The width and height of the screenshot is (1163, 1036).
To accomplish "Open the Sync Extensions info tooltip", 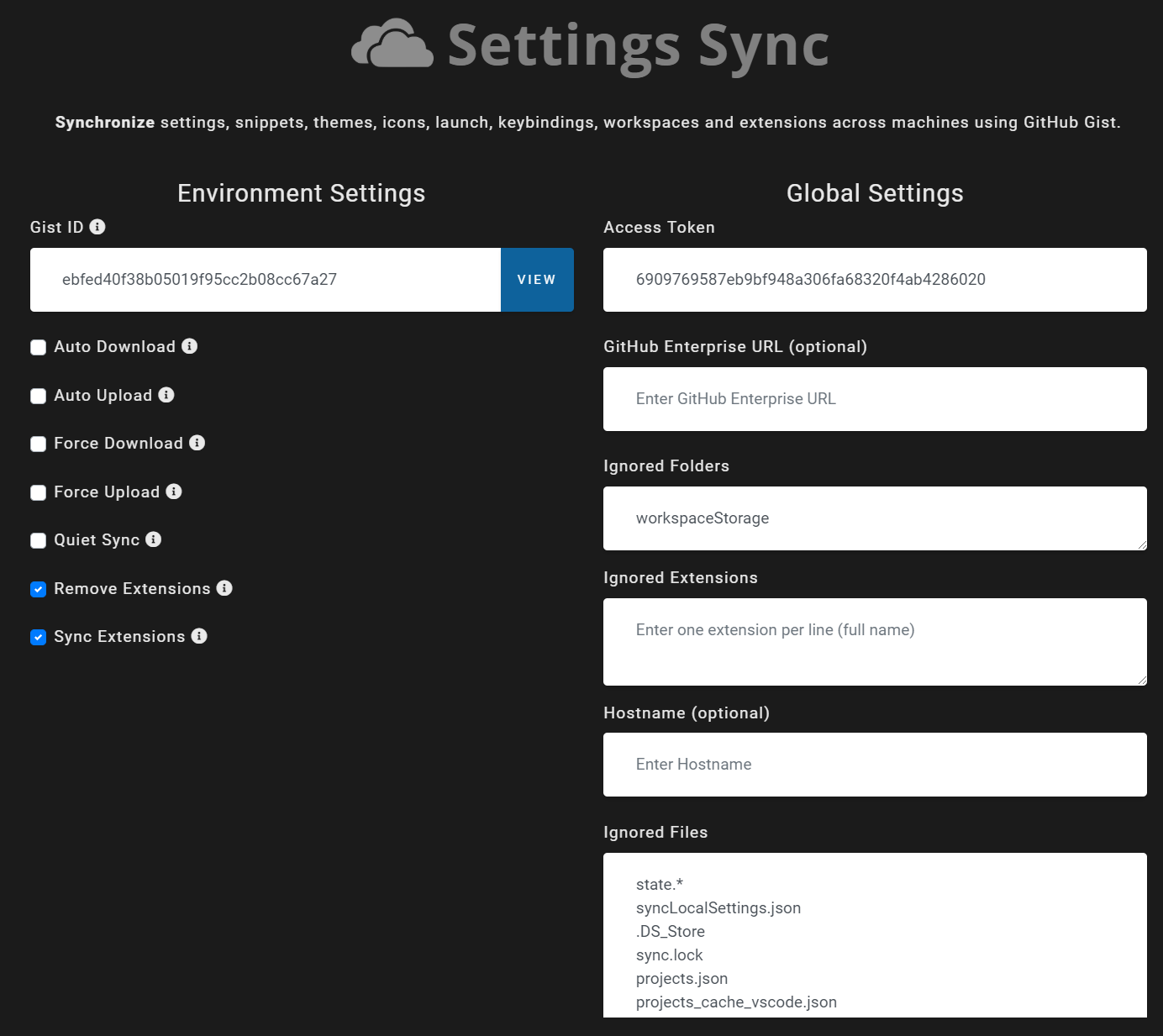I will coord(200,636).
